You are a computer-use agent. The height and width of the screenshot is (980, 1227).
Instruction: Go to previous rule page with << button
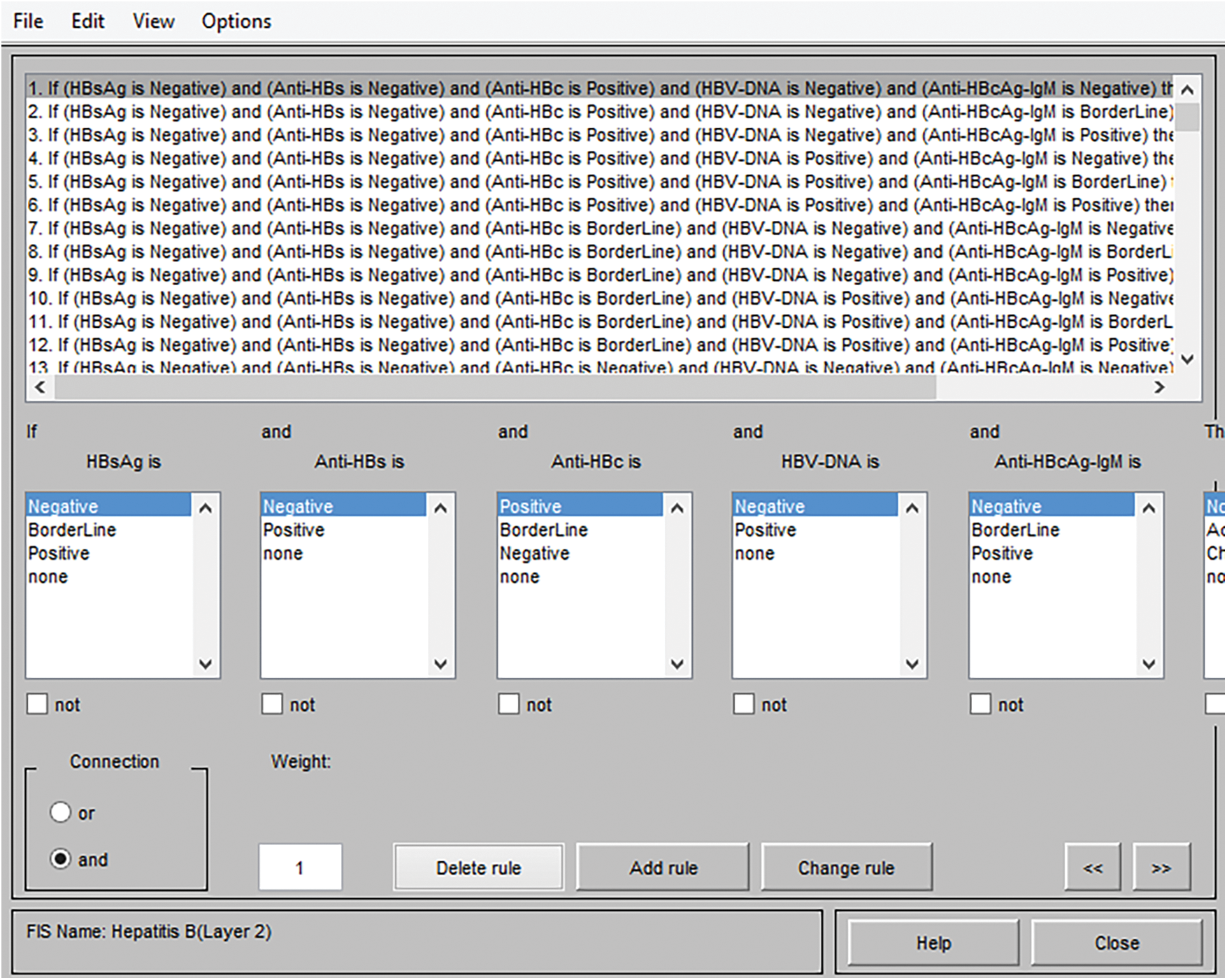(x=1092, y=867)
